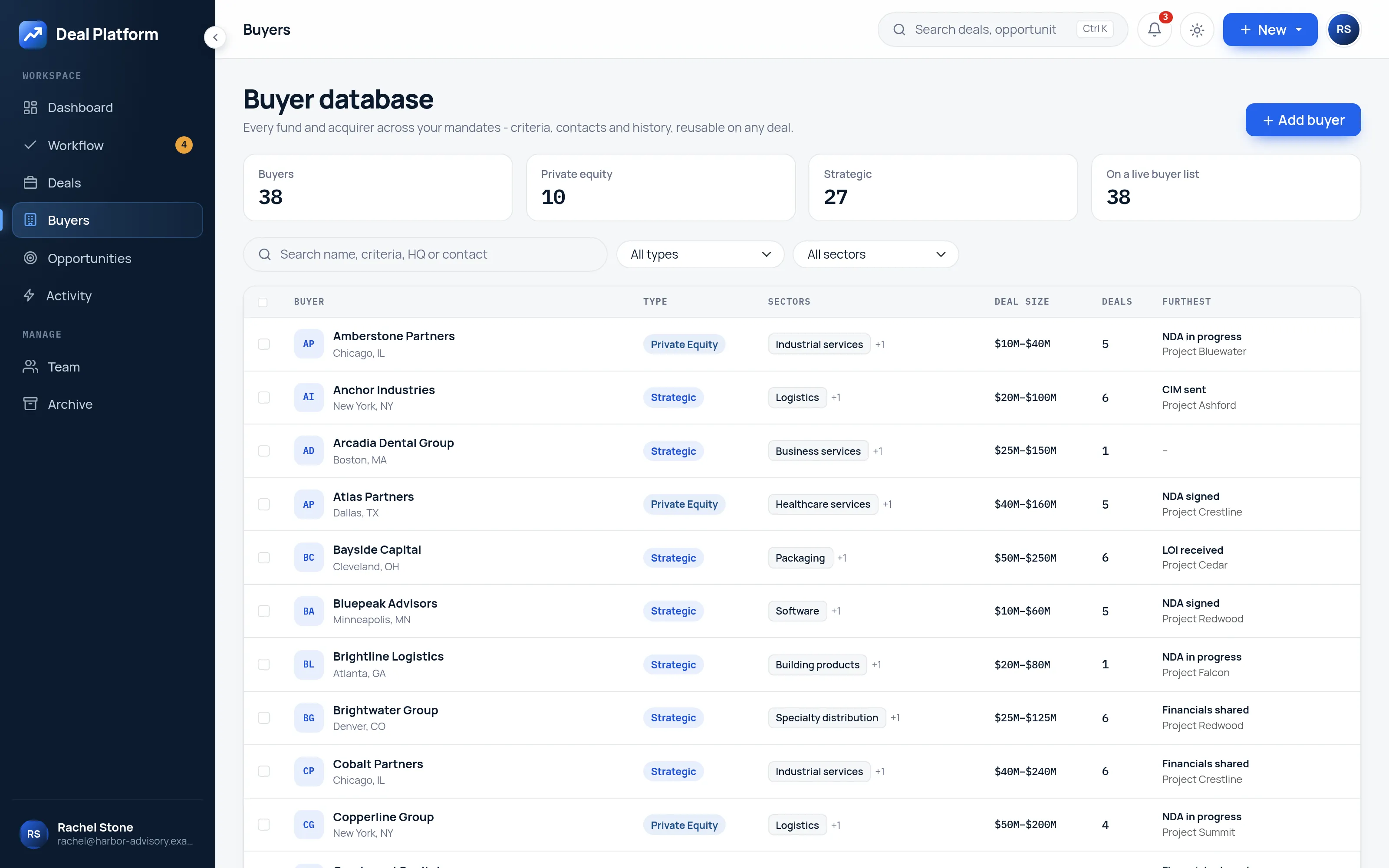The height and width of the screenshot is (868, 1389).
Task: Open Amberstone Partners buyer name
Action: coord(394,336)
